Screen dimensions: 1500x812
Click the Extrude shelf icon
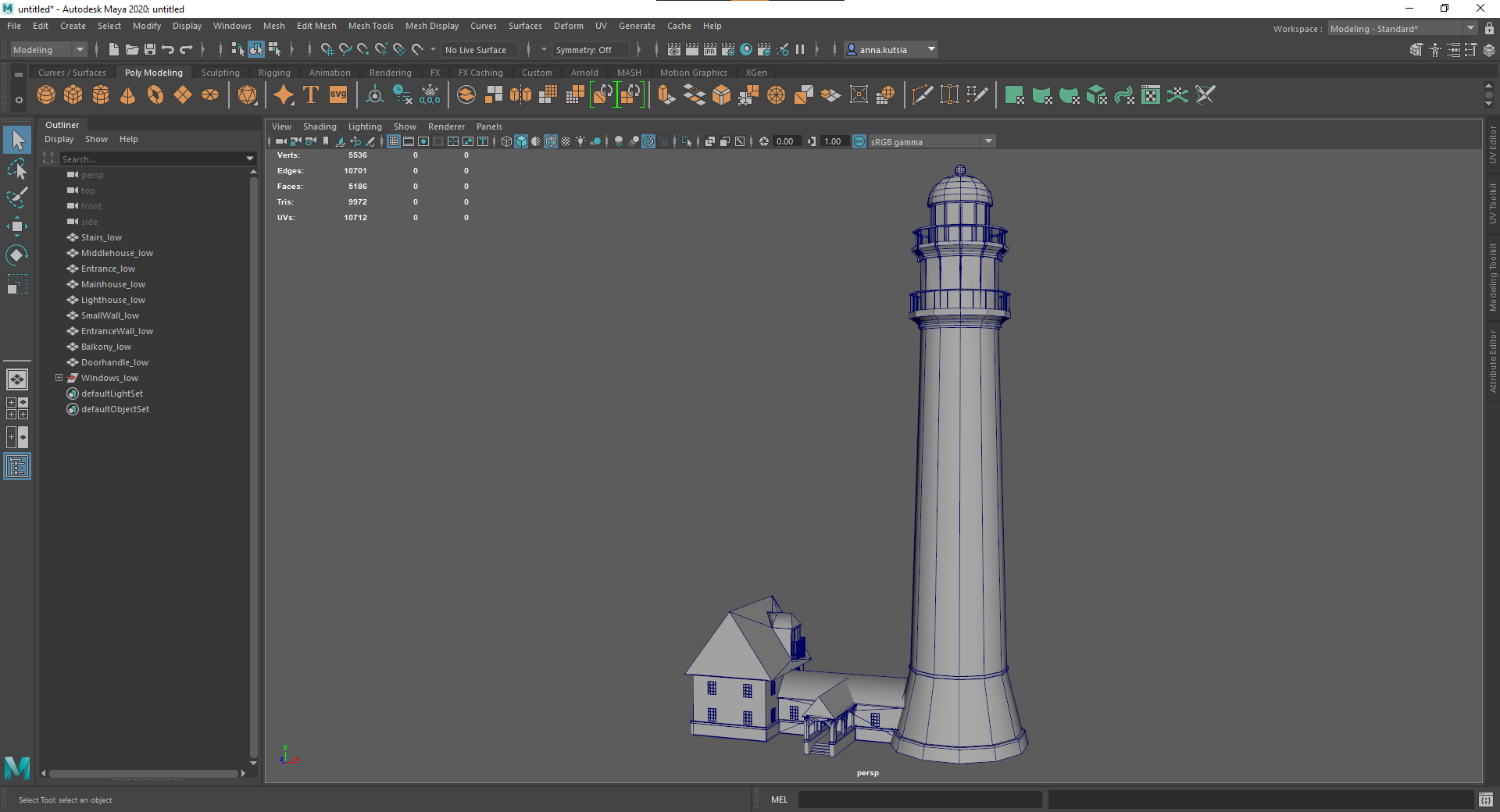coord(666,95)
